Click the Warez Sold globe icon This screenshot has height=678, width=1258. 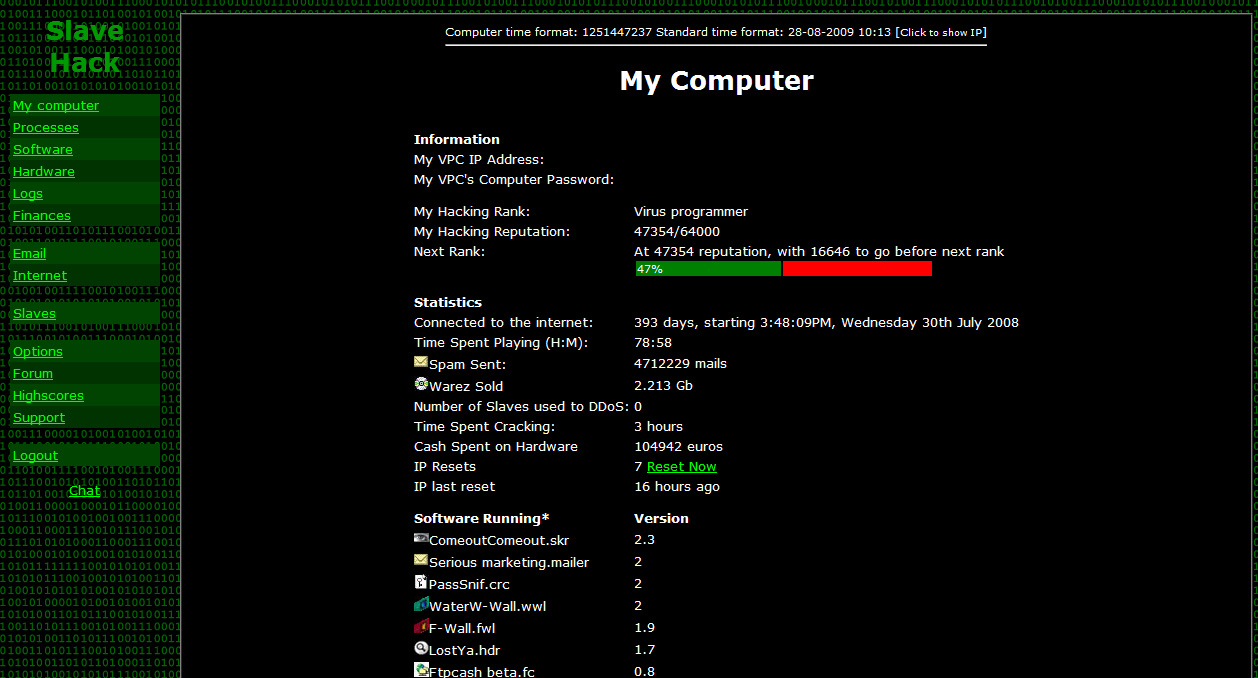click(420, 384)
